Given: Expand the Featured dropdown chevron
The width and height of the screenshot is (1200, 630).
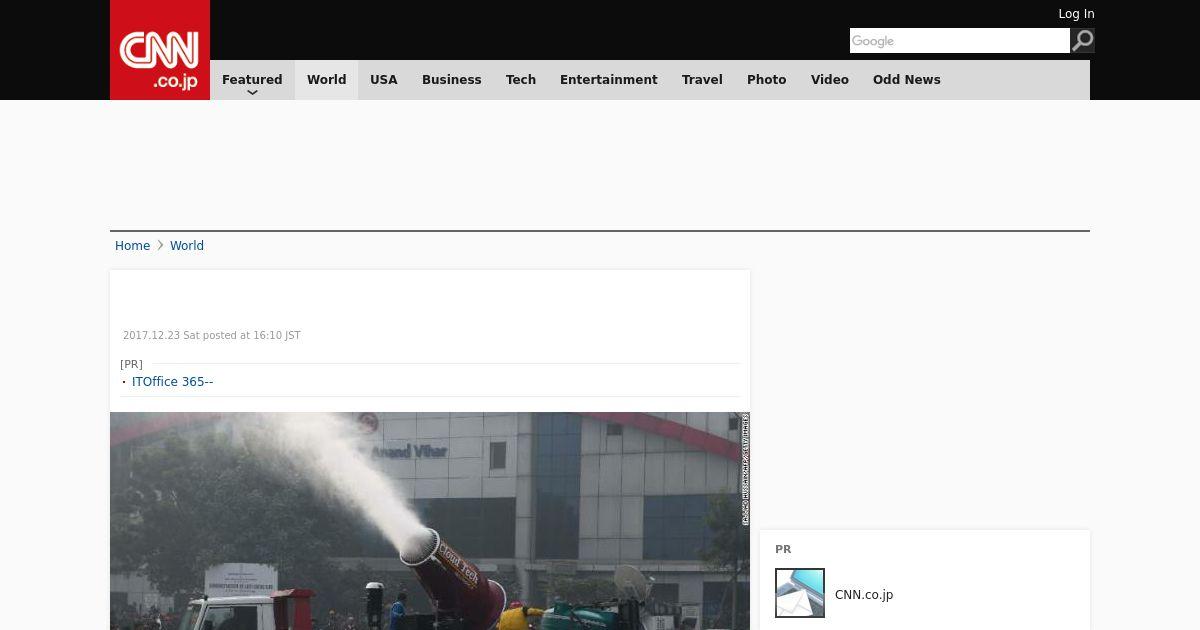Looking at the screenshot, I should (252, 93).
